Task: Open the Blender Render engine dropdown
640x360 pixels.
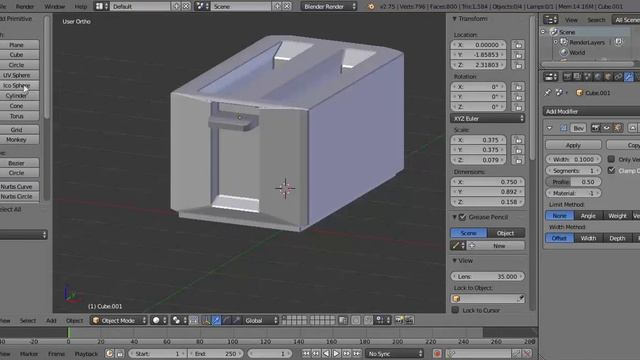Action: [329, 6]
